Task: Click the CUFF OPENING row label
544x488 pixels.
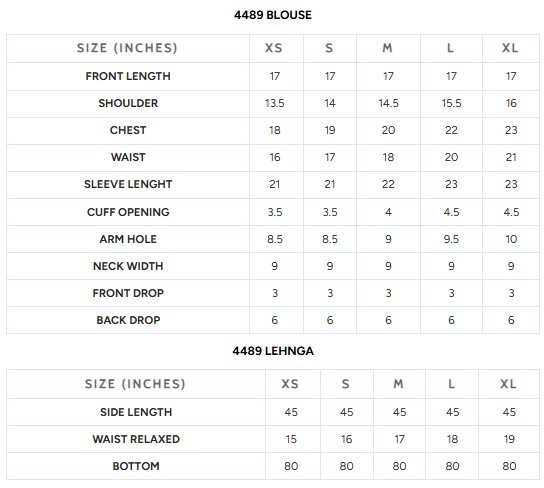Action: click(128, 212)
